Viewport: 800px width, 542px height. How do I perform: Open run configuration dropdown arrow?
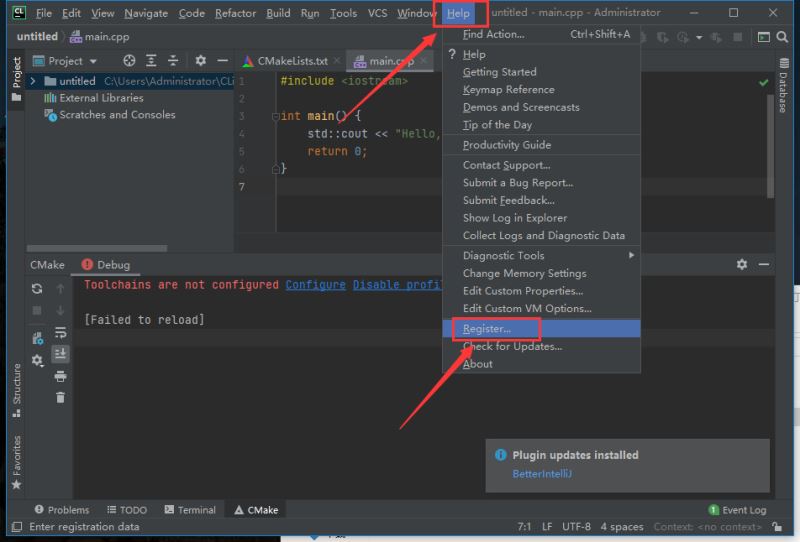[699, 37]
